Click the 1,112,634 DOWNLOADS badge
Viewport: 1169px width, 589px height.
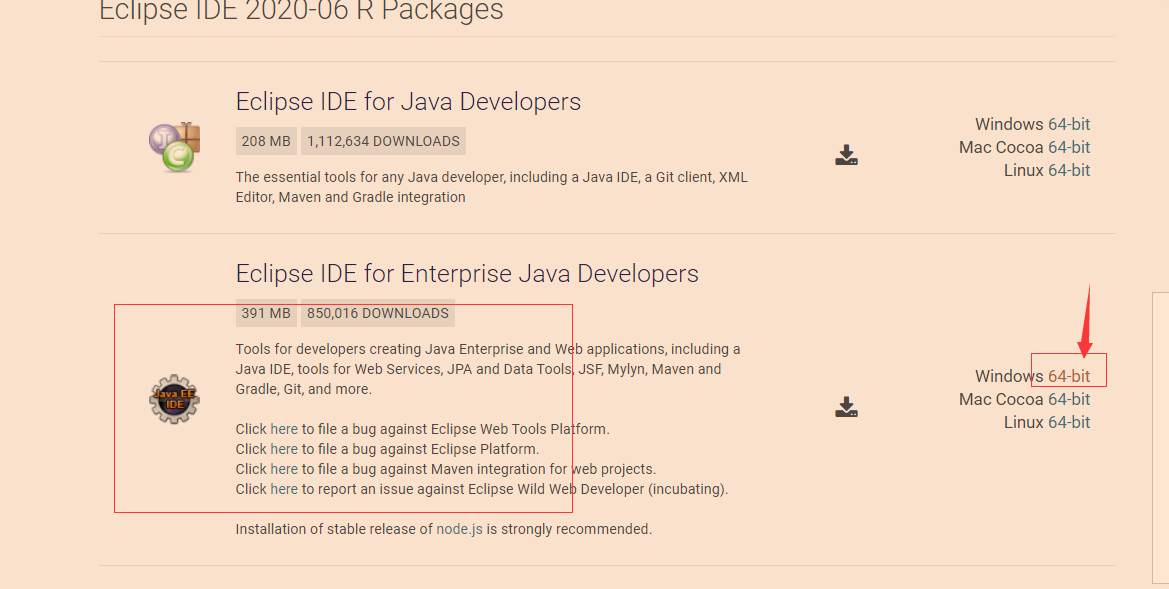383,141
